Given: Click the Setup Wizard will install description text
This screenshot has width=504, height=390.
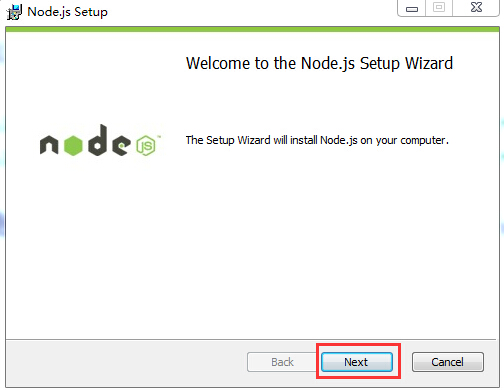Looking at the screenshot, I should click(x=317, y=140).
